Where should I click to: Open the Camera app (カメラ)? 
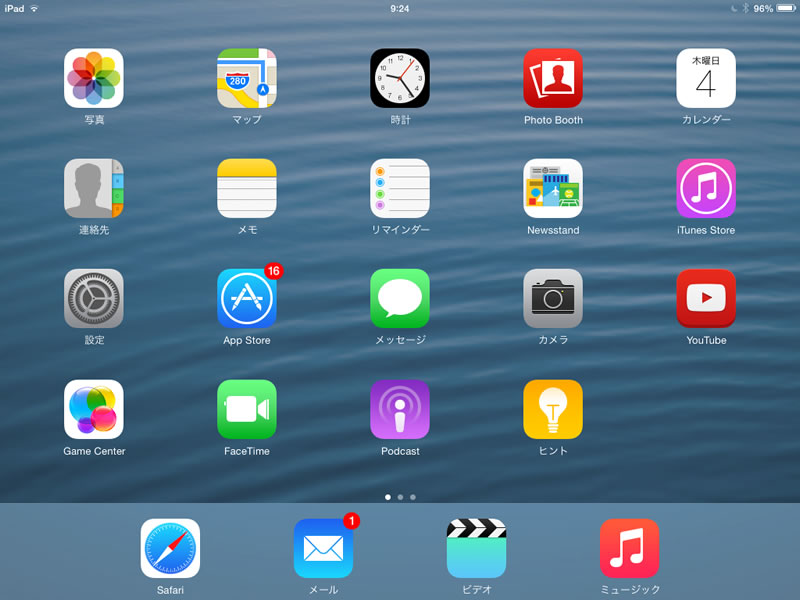click(x=553, y=298)
